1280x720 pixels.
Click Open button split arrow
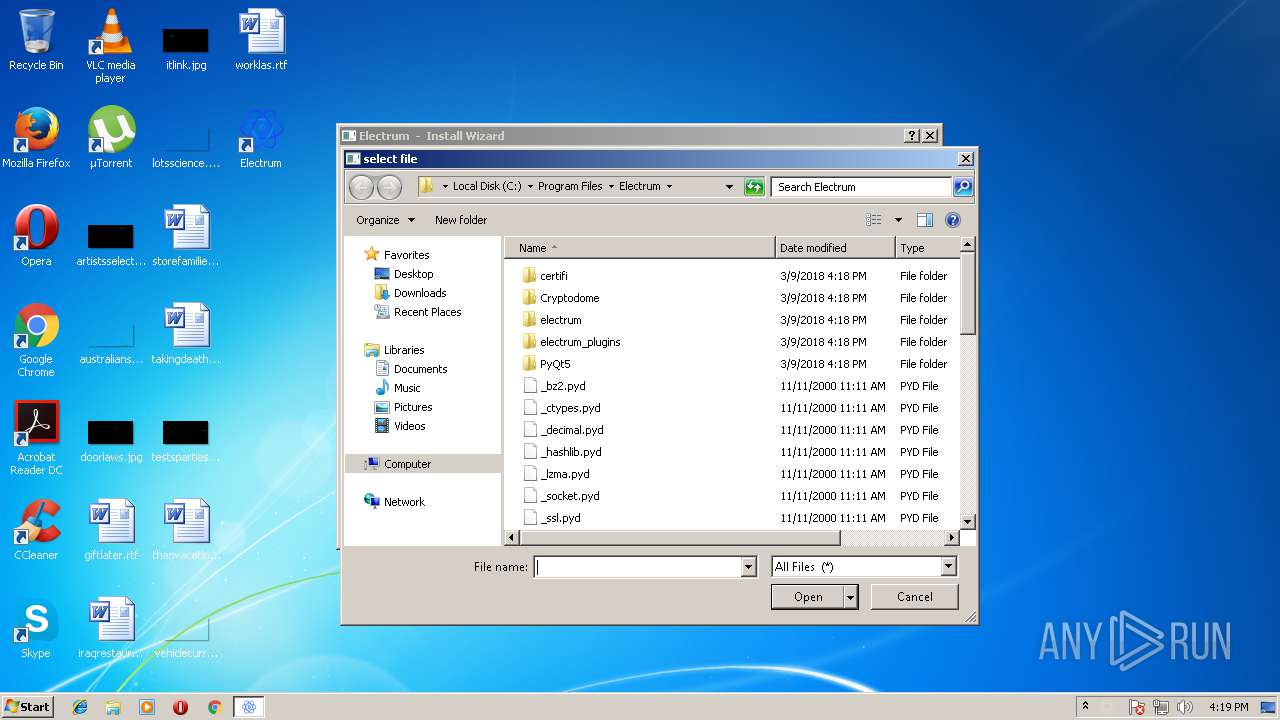click(x=851, y=597)
